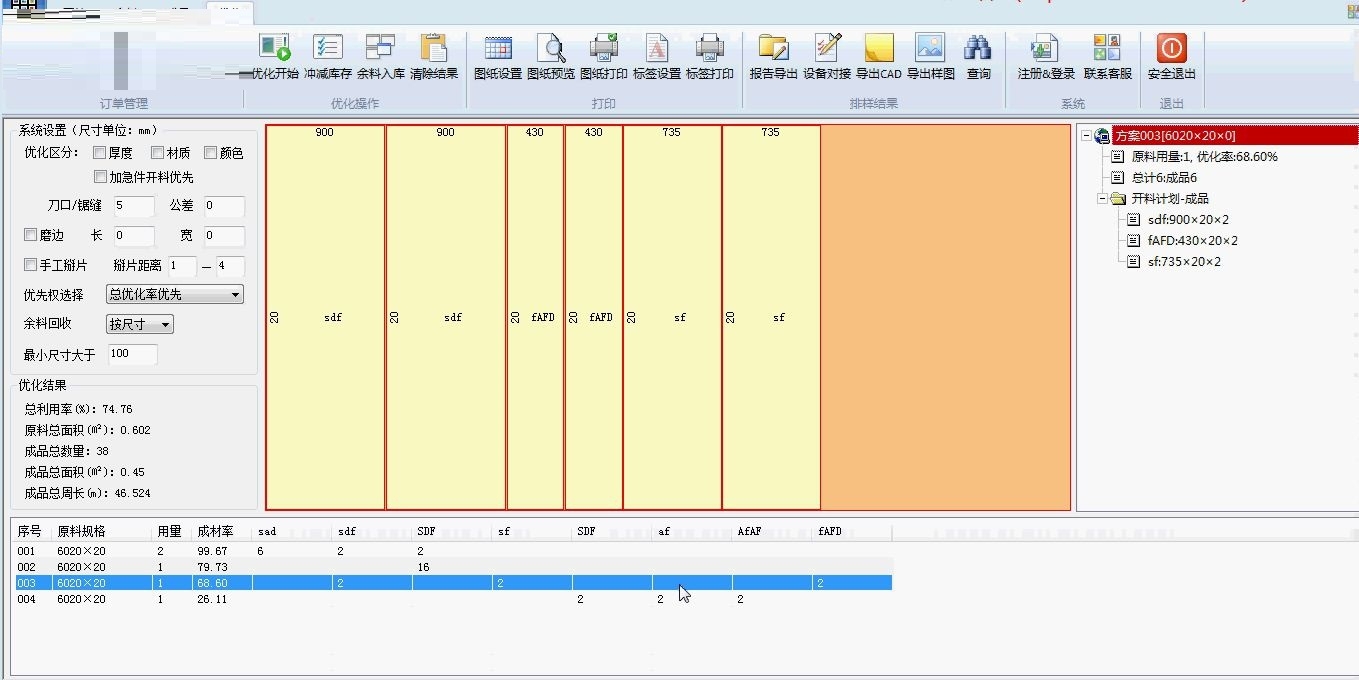The image size is (1359, 680).
Task: Click the 导出样图 picture icon
Action: pos(930,47)
